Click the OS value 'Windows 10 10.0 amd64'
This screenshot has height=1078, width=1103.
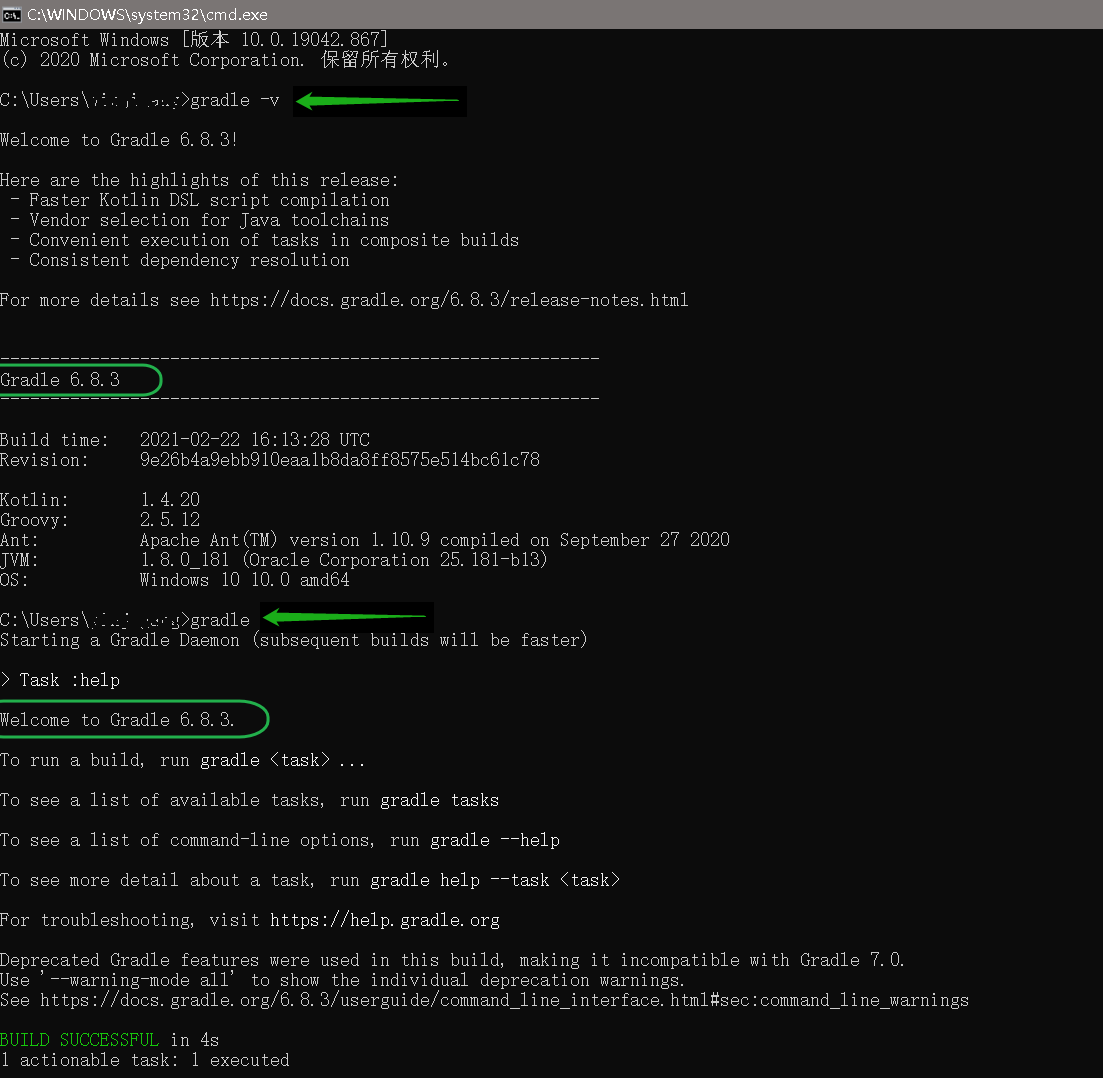(245, 580)
